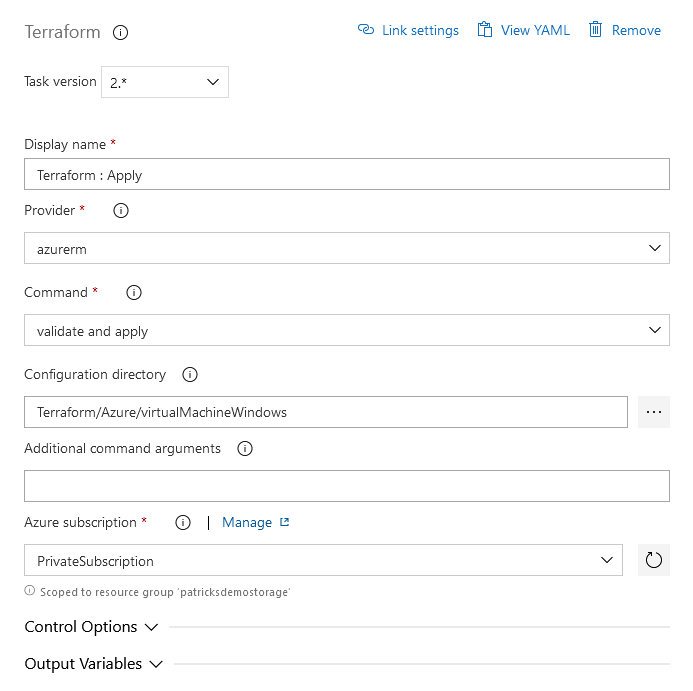Click the info icon beside scoped resource group note
Image resolution: width=693 pixels, height=691 pixels.
click(x=30, y=591)
